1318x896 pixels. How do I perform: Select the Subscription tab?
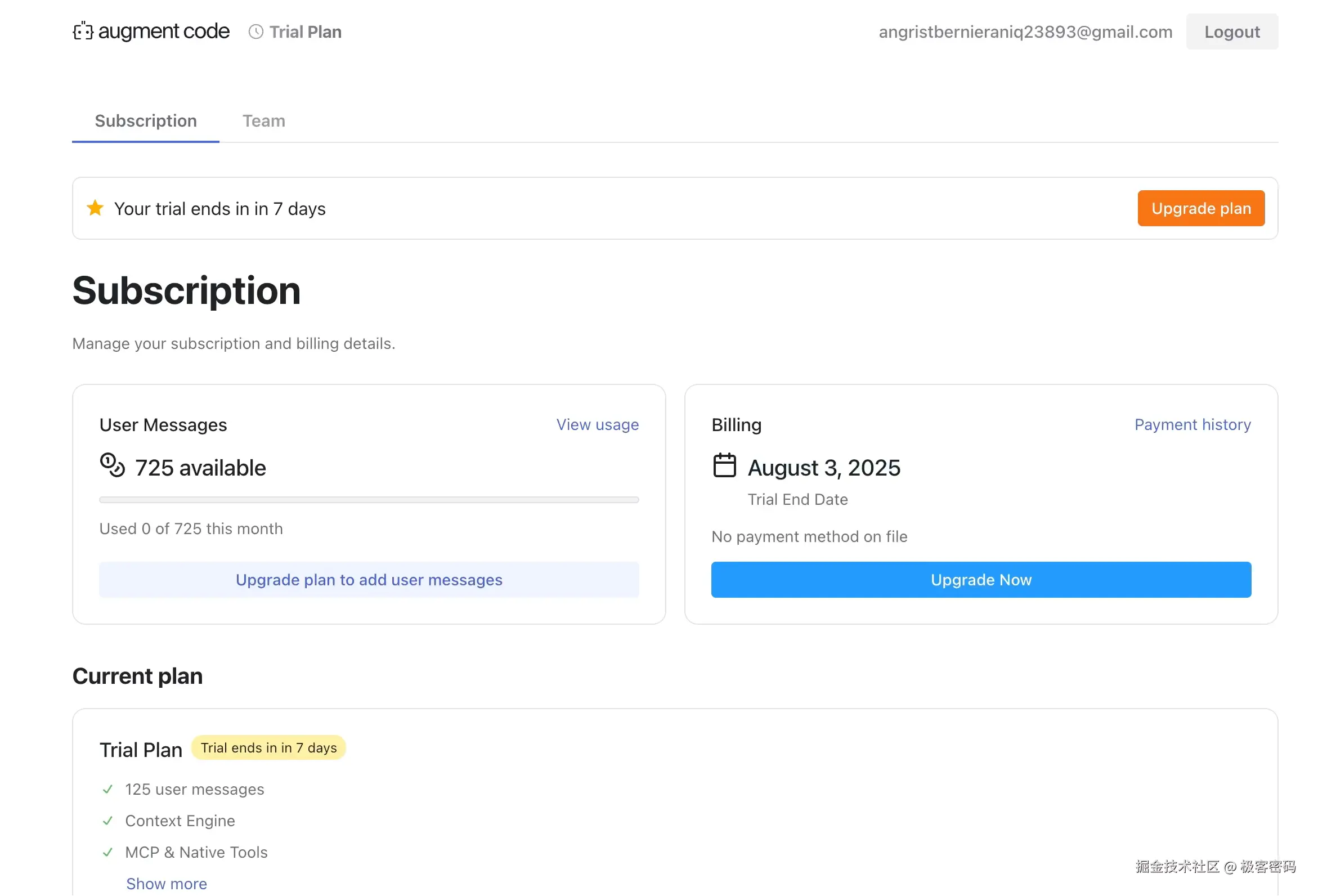146,121
